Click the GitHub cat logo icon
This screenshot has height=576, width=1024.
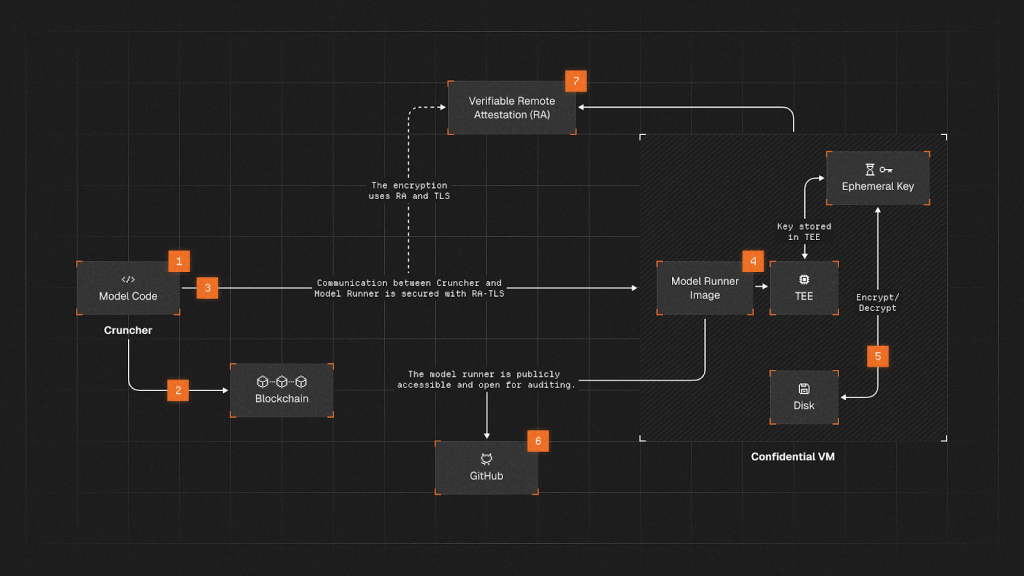click(x=486, y=458)
